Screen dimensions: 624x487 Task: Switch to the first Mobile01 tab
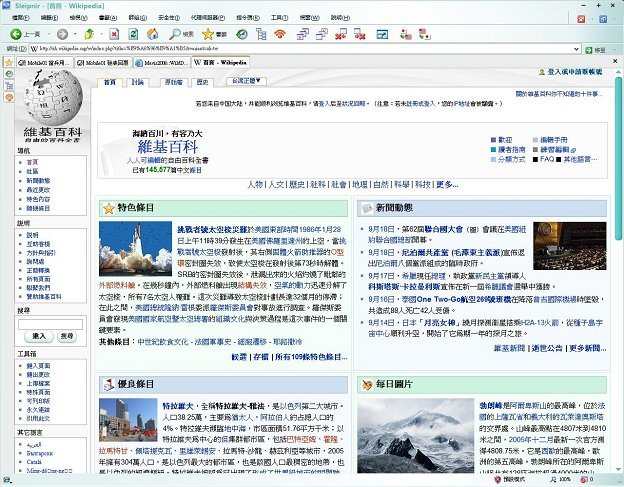click(x=45, y=62)
